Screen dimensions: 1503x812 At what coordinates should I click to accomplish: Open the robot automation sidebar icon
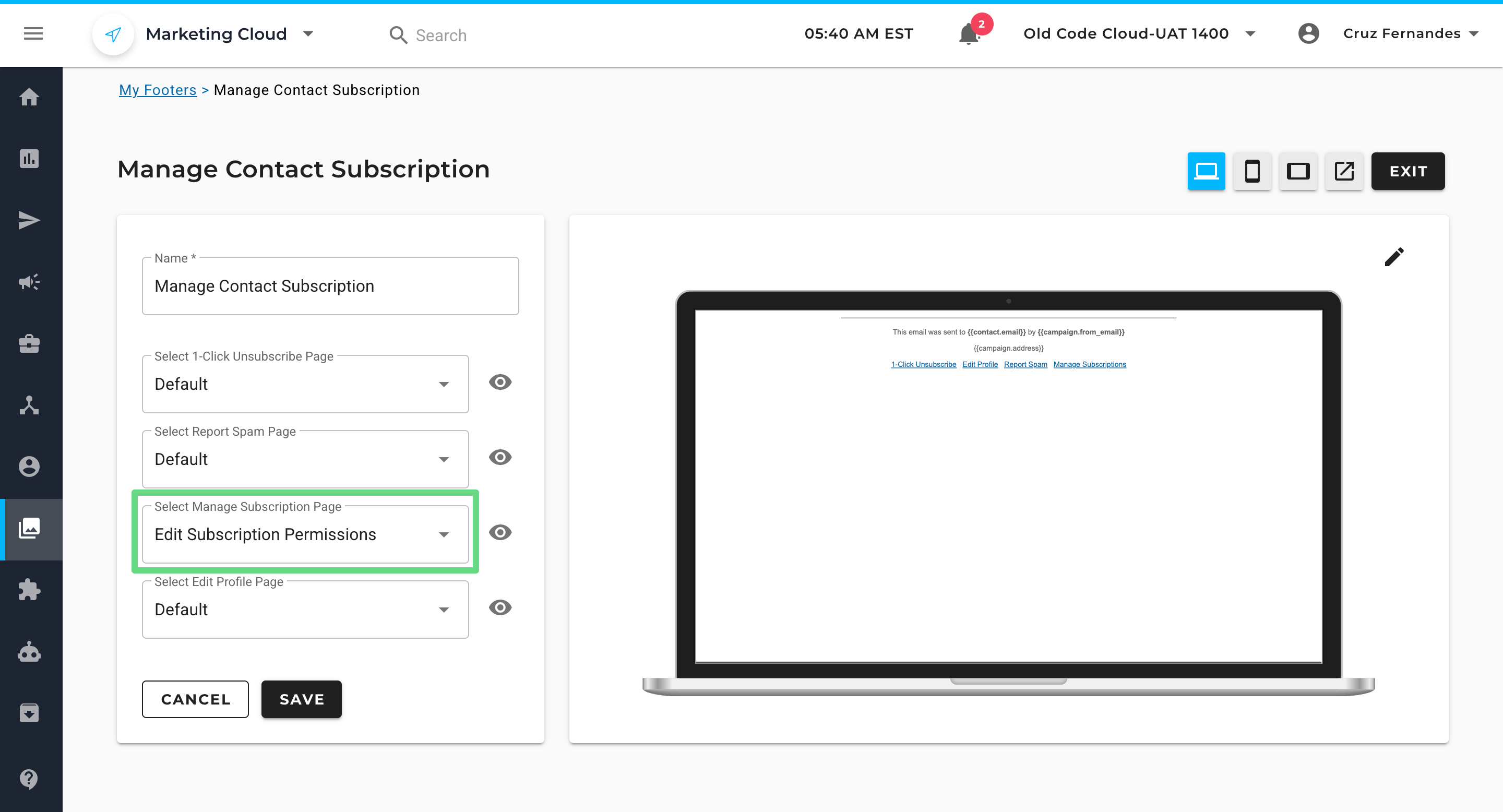point(29,652)
